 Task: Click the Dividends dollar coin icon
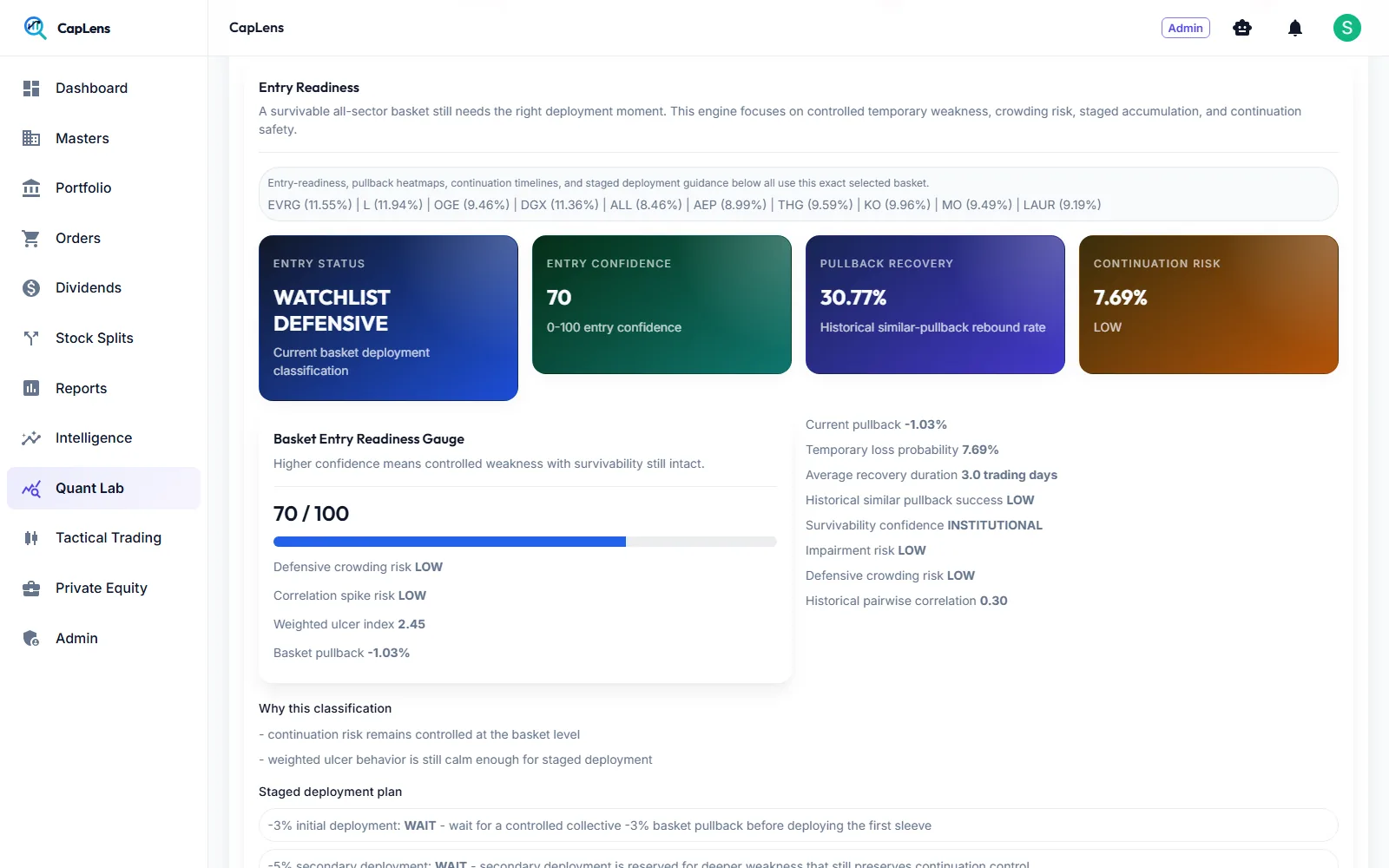pyautogui.click(x=31, y=288)
